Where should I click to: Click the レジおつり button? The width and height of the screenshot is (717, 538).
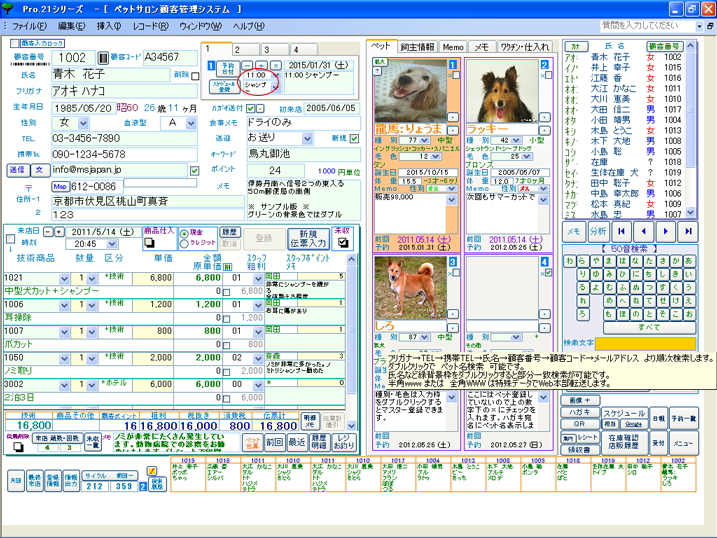[343, 442]
